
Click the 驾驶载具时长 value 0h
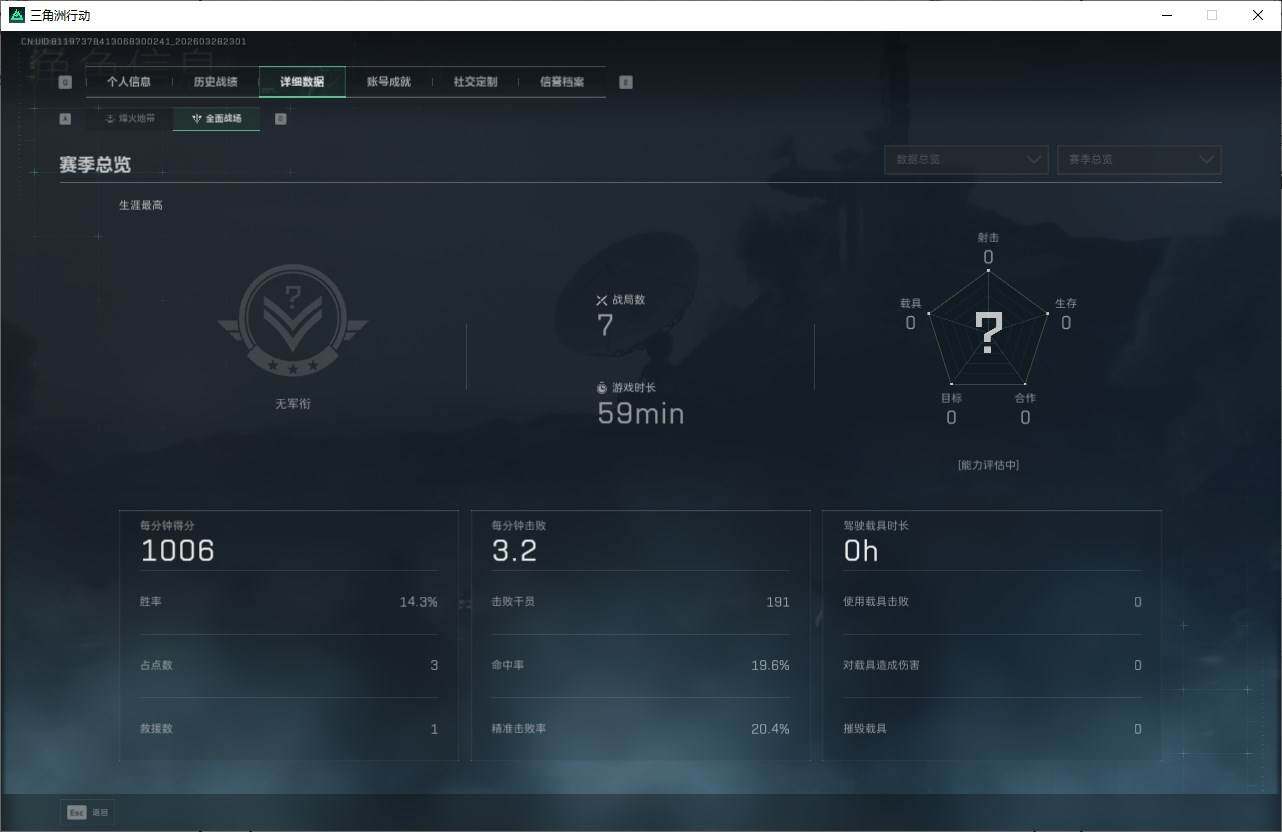point(861,551)
